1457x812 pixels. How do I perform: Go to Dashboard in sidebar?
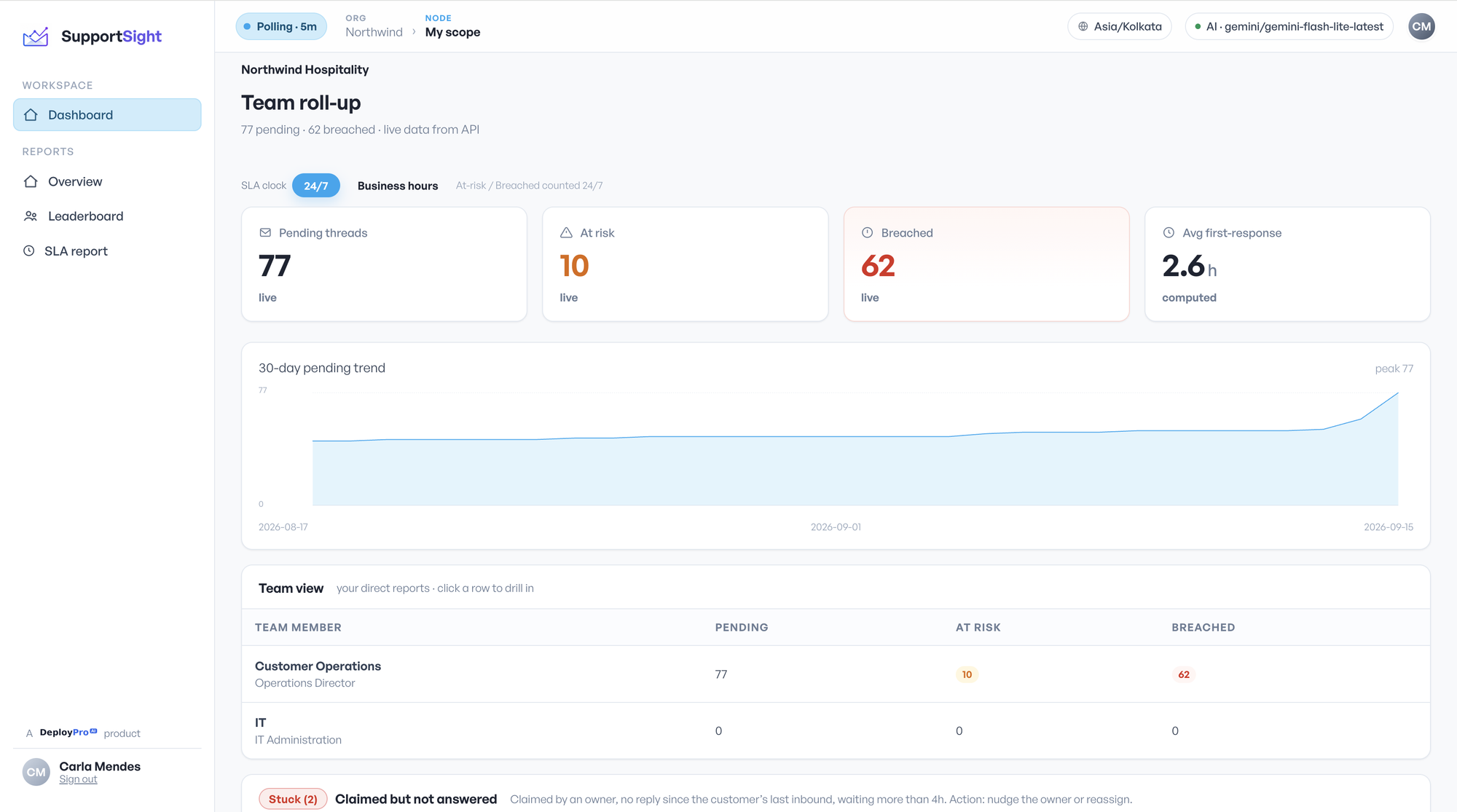pyautogui.click(x=107, y=115)
